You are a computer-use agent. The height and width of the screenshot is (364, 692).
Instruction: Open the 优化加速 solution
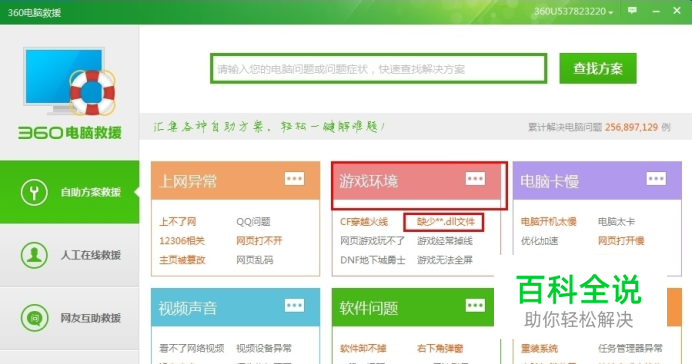[539, 241]
